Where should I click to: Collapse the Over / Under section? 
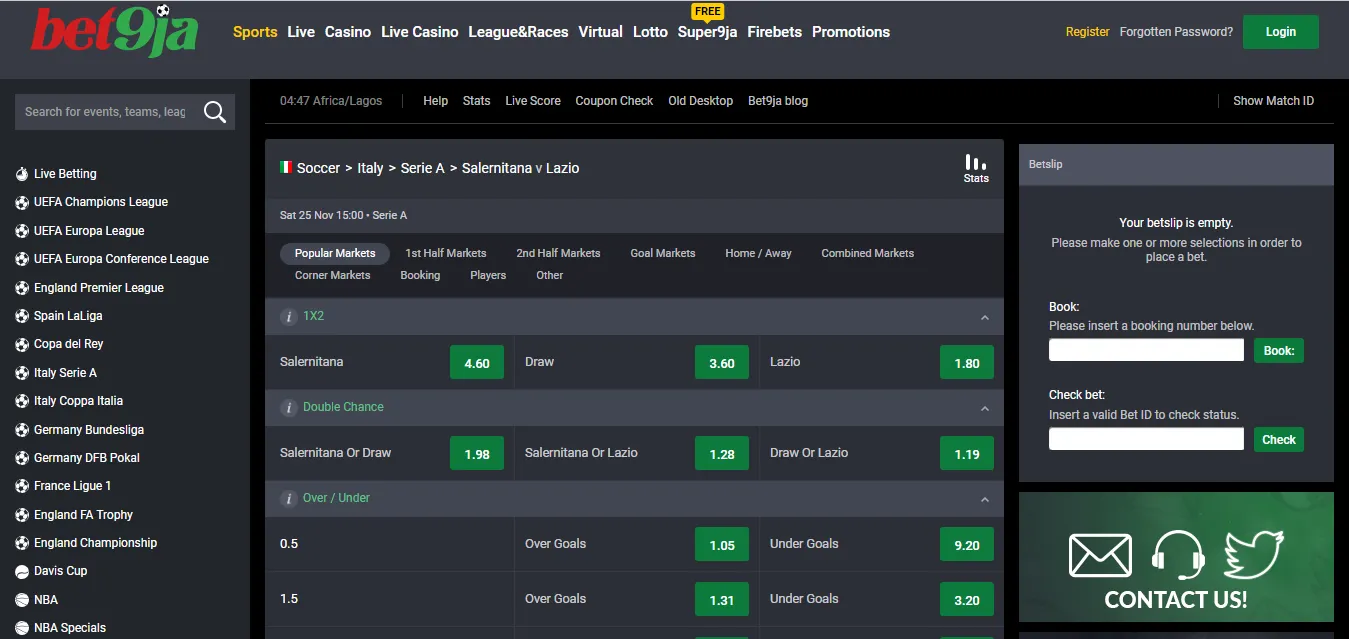click(x=983, y=498)
